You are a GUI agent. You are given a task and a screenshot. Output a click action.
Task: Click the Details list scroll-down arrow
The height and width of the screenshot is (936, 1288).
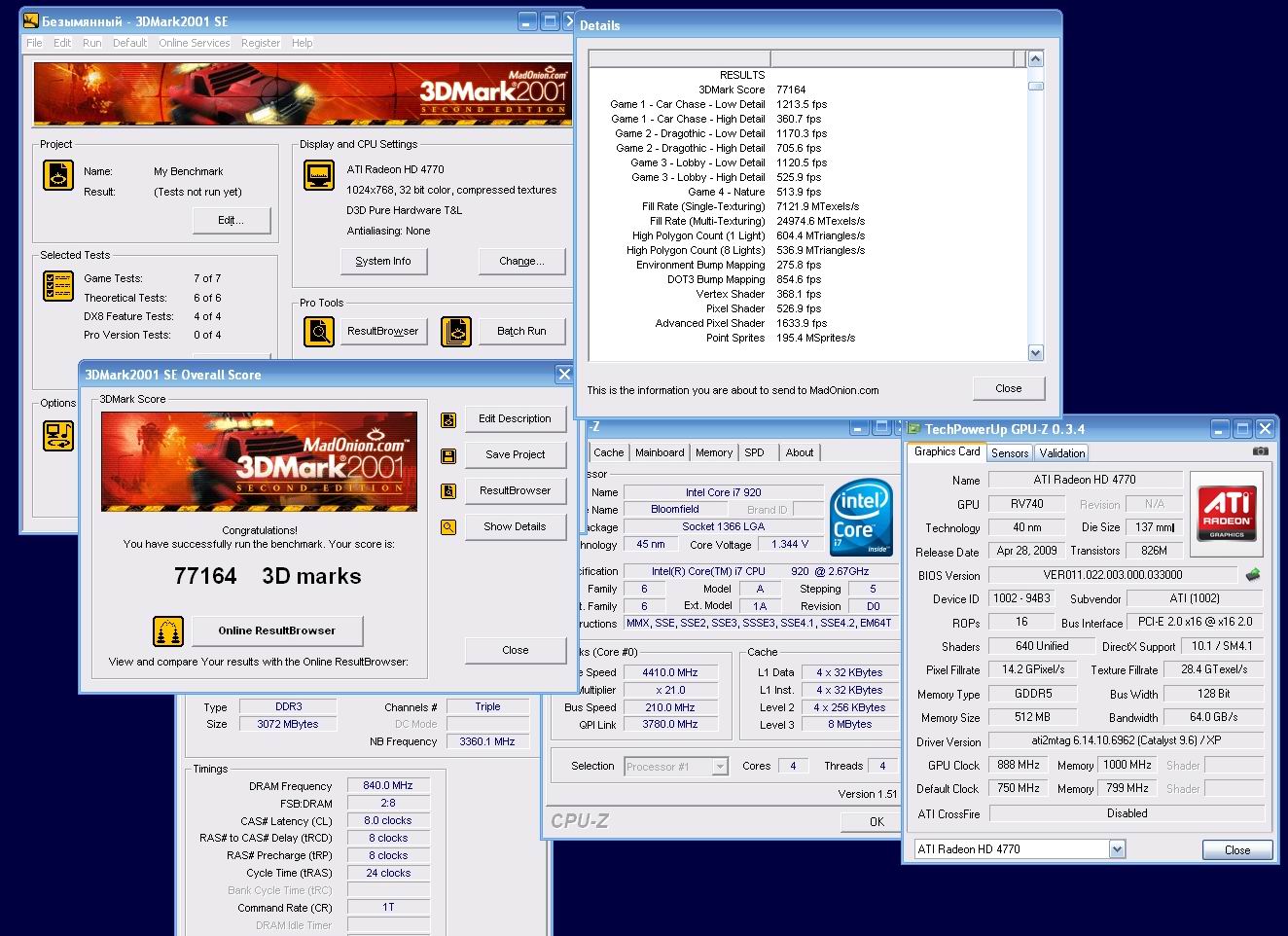tap(1035, 353)
